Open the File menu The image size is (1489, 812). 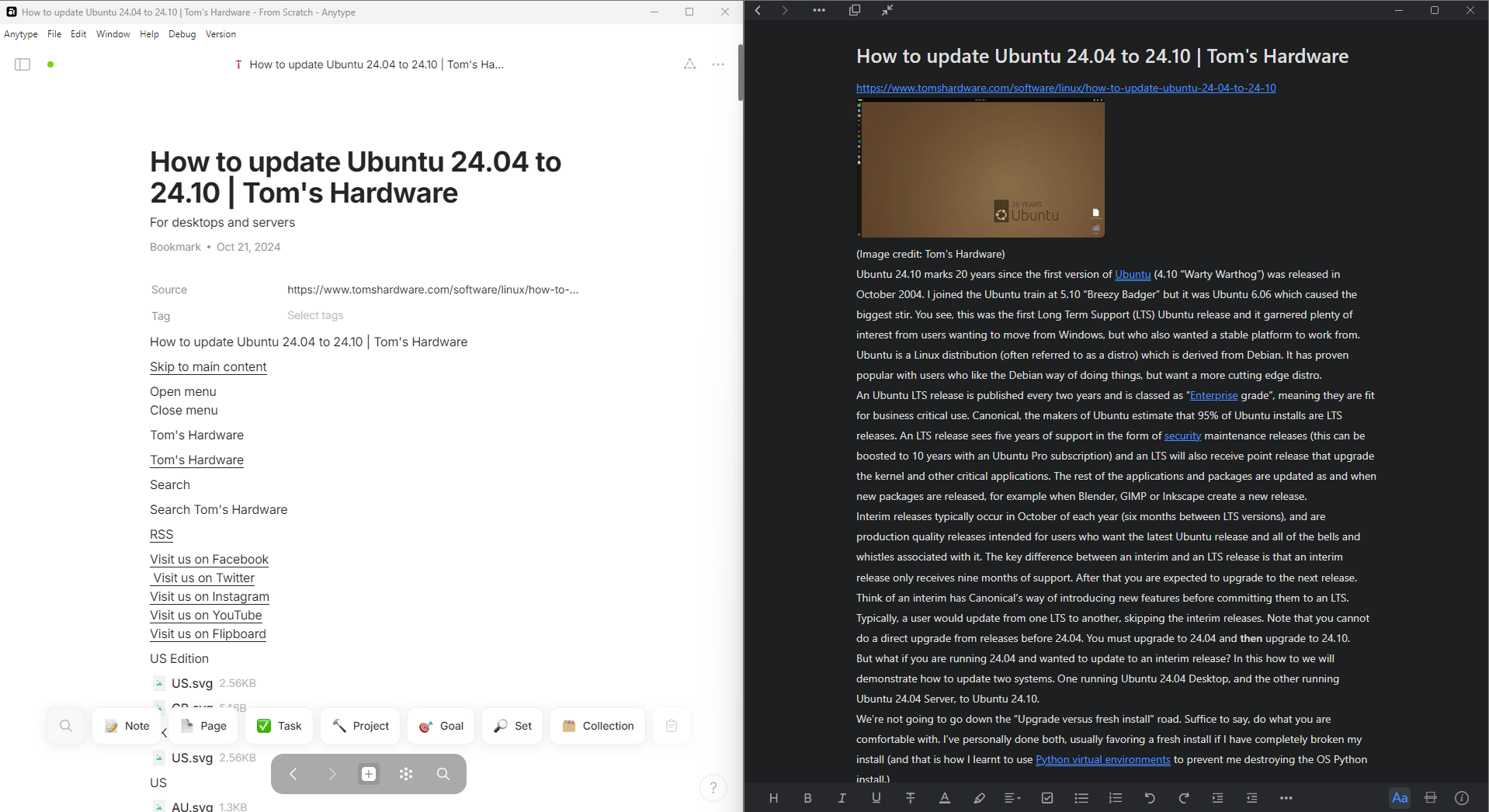point(54,34)
